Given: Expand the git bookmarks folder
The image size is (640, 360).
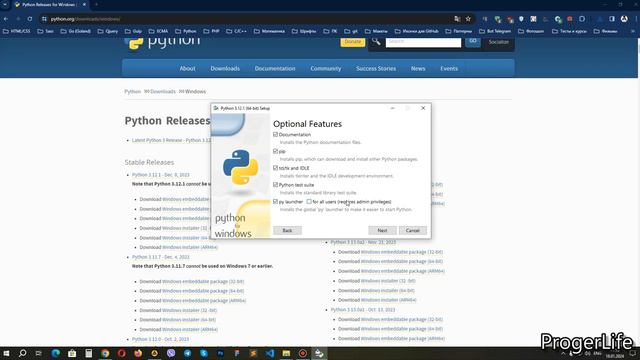Looking at the screenshot, I should 351,31.
